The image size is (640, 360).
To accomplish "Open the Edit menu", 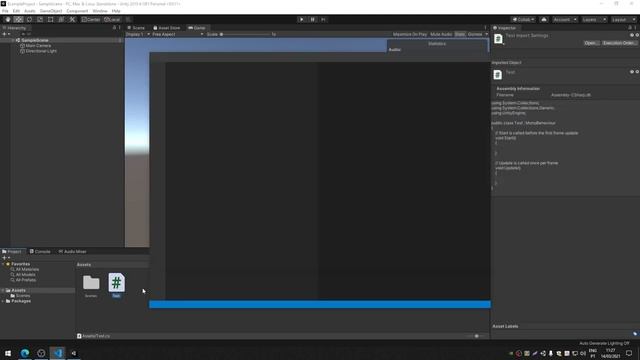I will [16, 11].
